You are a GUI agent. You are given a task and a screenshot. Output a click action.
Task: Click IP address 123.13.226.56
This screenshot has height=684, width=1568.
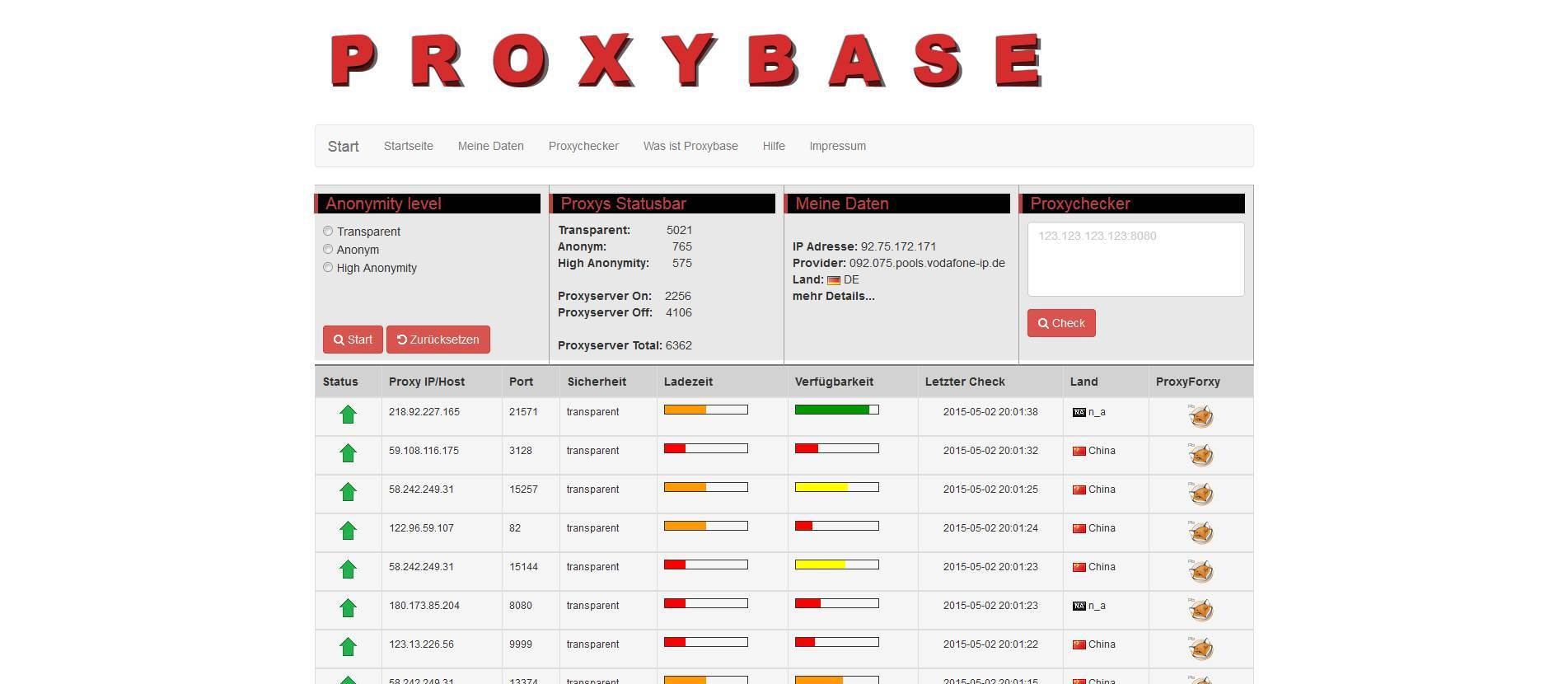[421, 644]
